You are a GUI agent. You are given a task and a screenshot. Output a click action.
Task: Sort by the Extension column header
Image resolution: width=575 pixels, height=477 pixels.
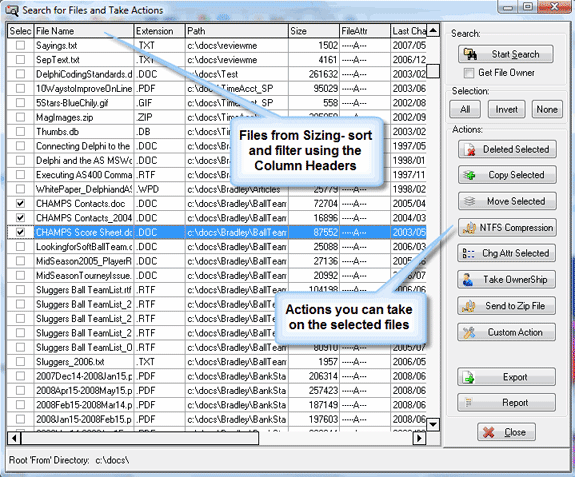pyautogui.click(x=160, y=31)
